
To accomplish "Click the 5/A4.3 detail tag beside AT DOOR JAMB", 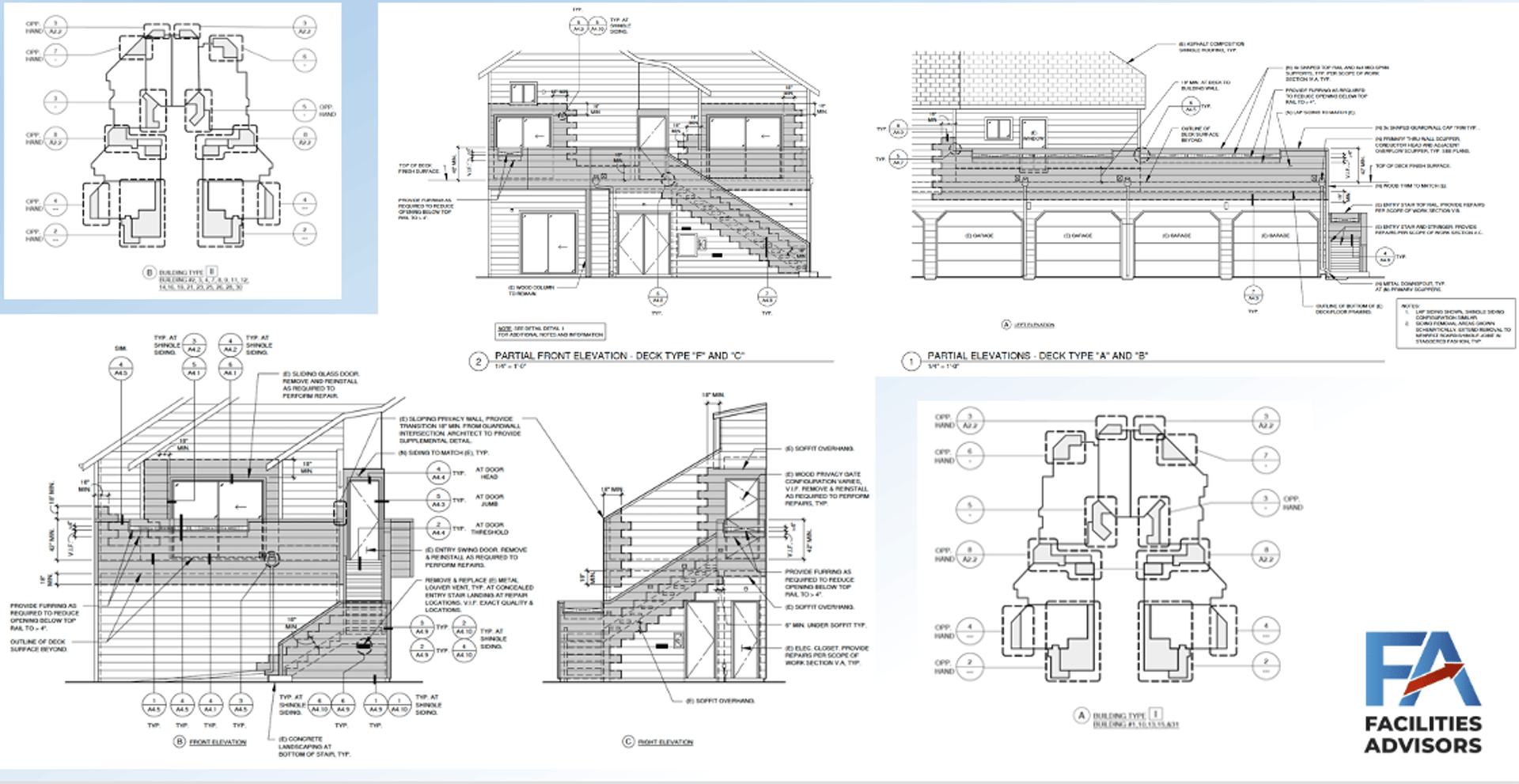I will 438,500.
